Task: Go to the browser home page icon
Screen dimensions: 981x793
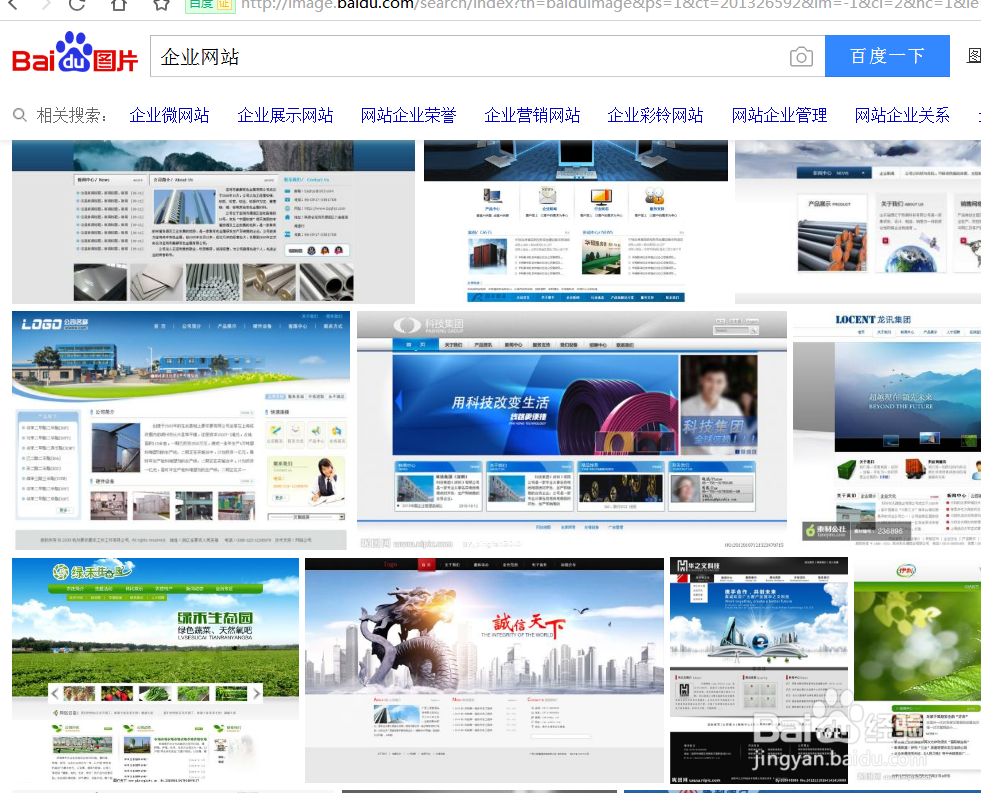Action: point(119,4)
